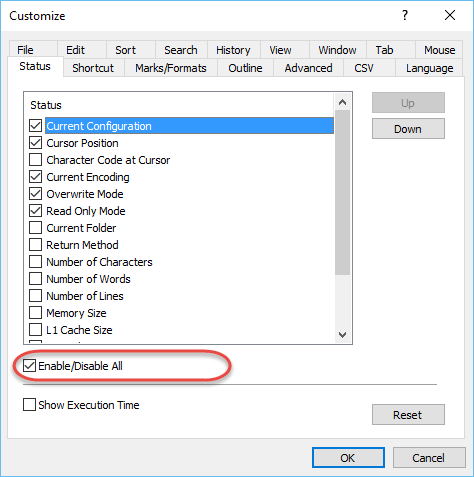Click the Reset button
The image size is (474, 477).
408,415
